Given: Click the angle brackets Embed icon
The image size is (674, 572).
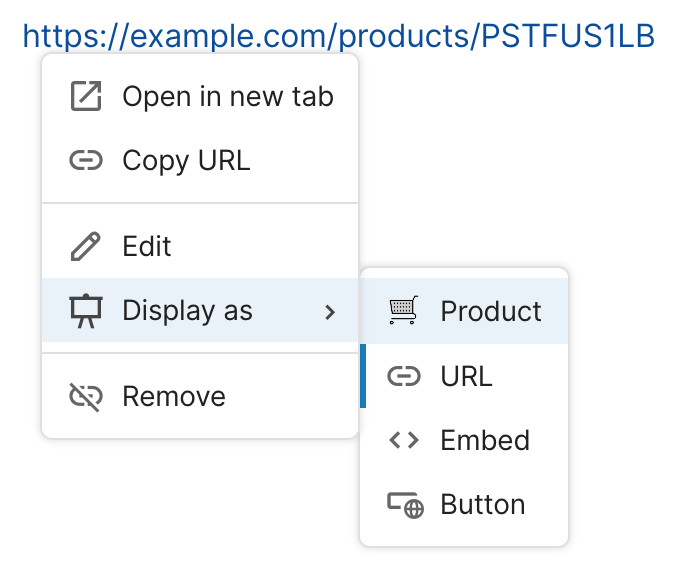Looking at the screenshot, I should pos(404,440).
